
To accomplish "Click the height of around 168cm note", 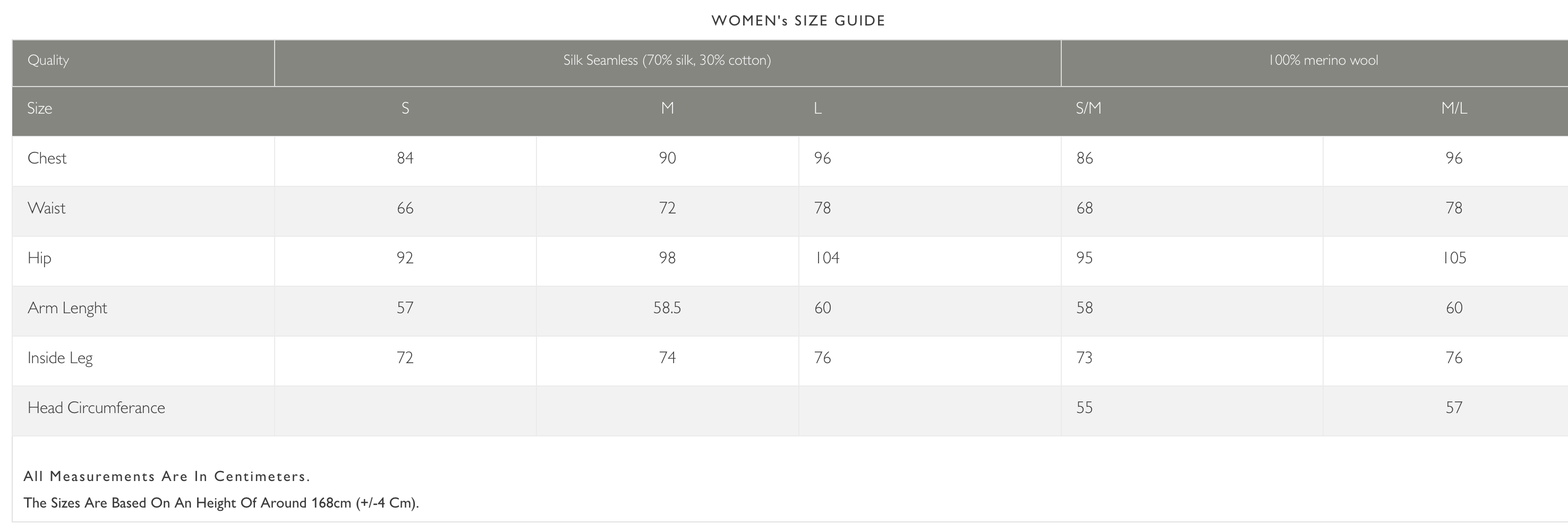I will (221, 503).
